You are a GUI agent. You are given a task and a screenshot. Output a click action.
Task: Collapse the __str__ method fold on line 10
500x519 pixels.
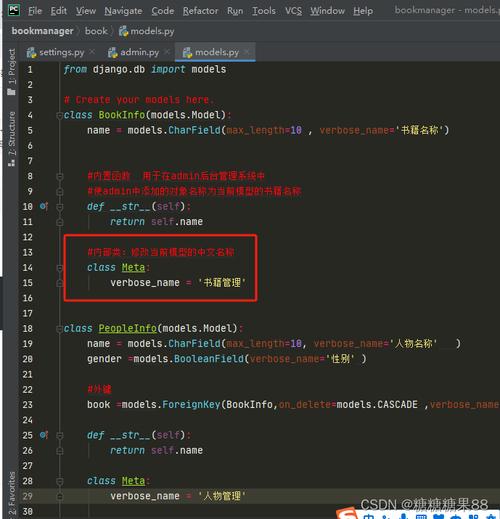(x=60, y=207)
